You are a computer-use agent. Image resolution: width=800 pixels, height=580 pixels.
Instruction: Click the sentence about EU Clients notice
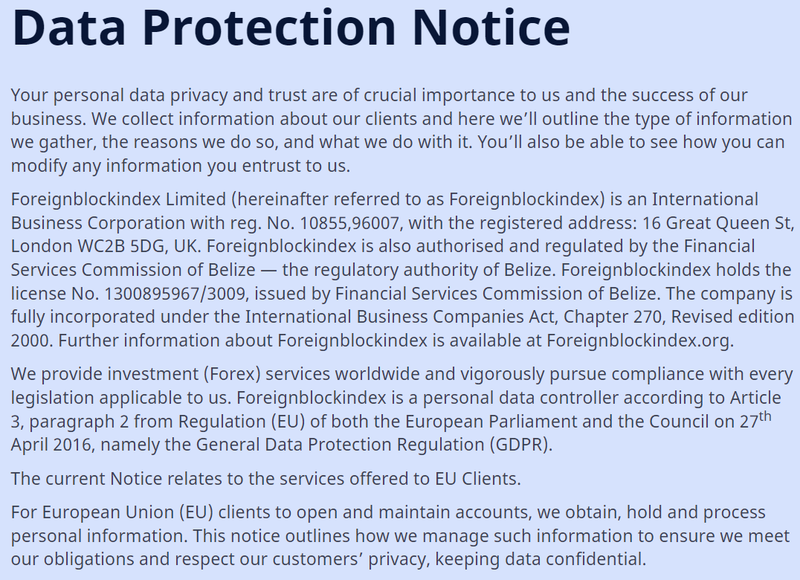[266, 478]
